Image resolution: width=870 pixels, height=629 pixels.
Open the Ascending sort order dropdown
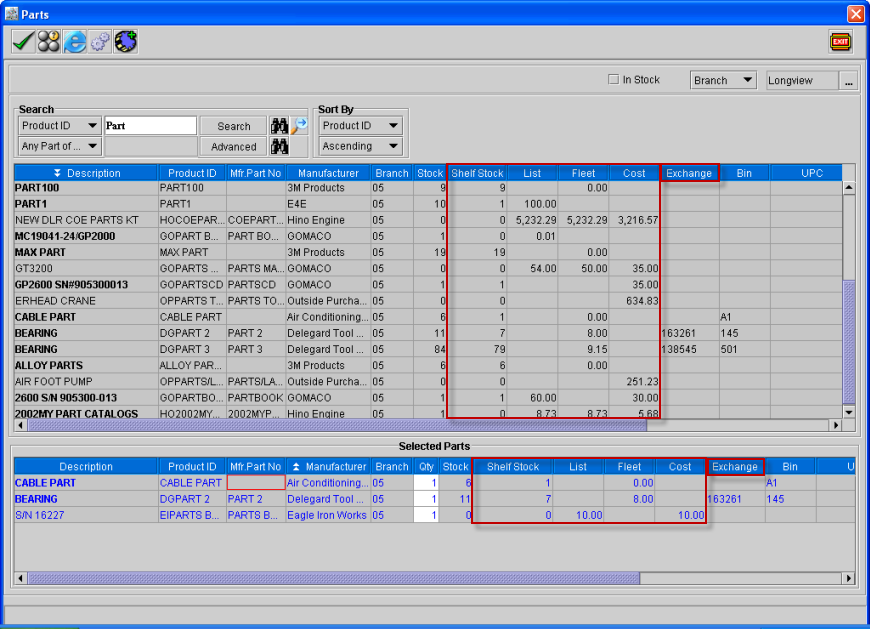pyautogui.click(x=360, y=146)
